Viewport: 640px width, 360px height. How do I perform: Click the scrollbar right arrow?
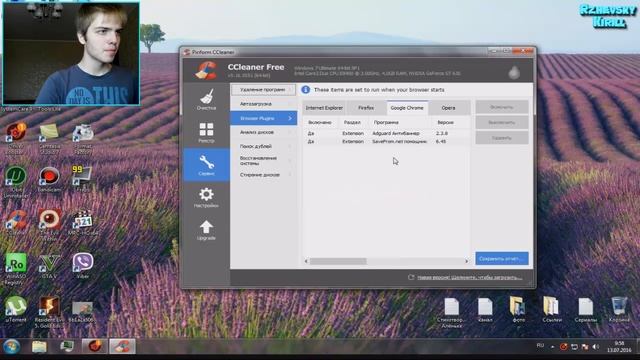[467, 261]
